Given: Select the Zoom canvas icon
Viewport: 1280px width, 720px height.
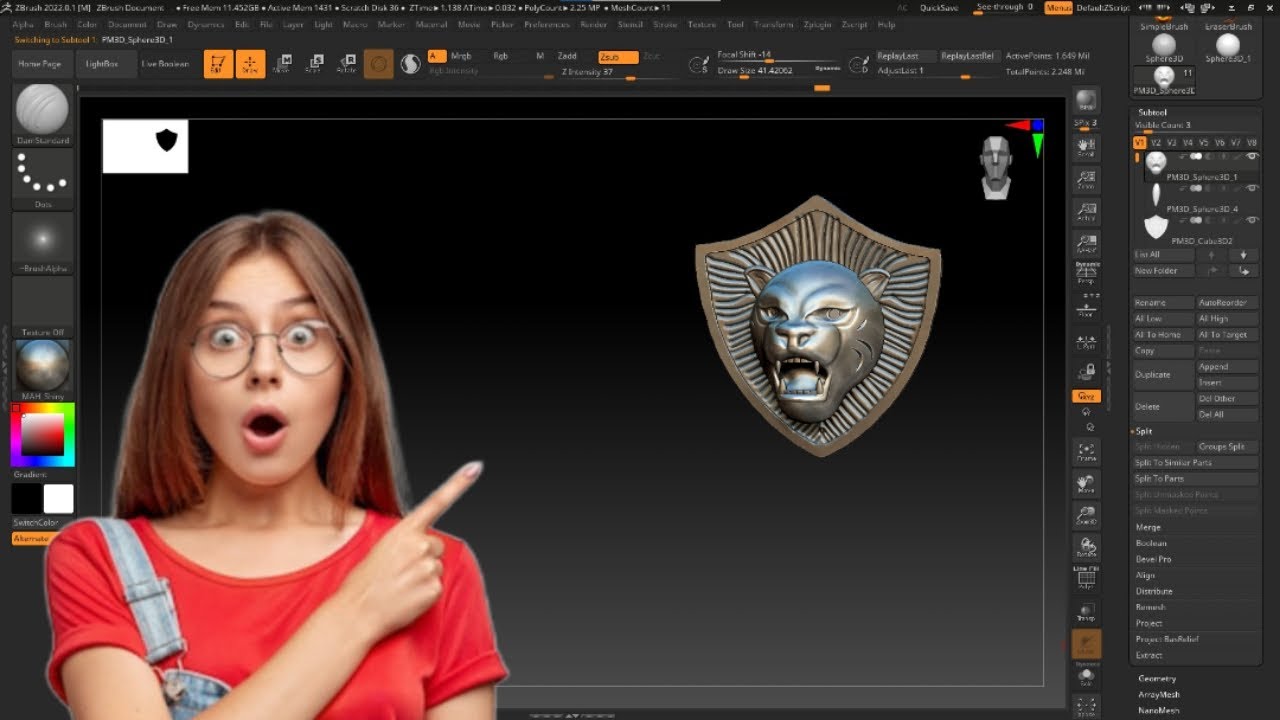Looking at the screenshot, I should 1085,179.
